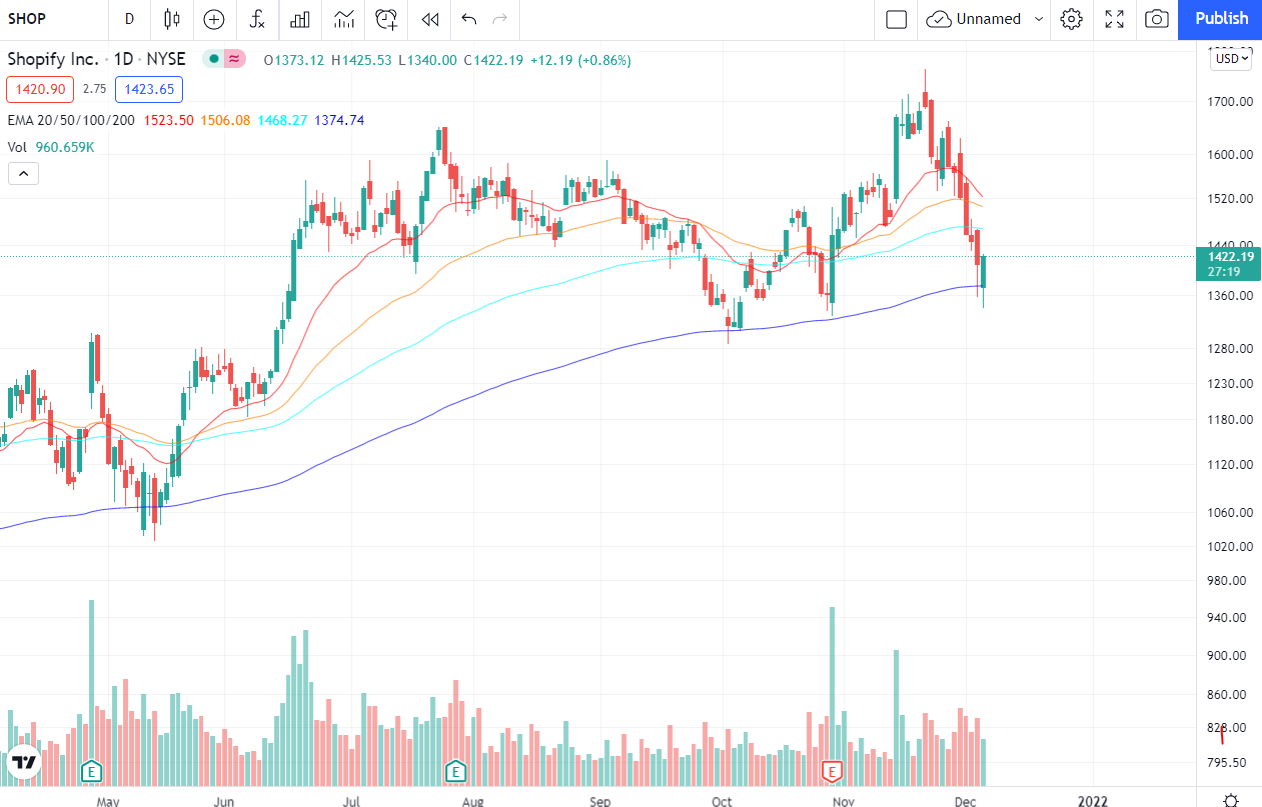Click the 1060.00 price scale label

tap(1229, 512)
